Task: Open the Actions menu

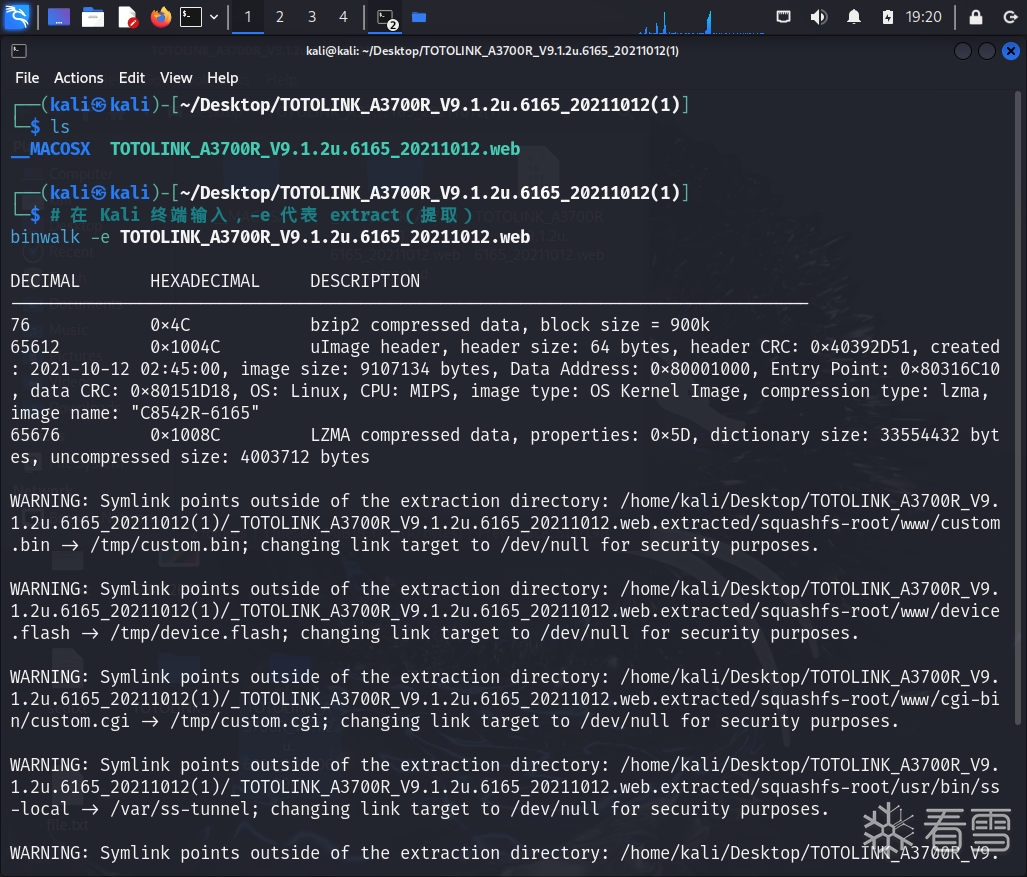Action: 79,78
